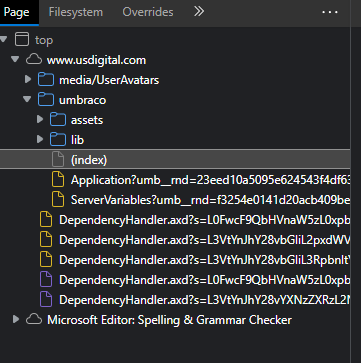Screen dimensions: 361x363
Task: Collapse the umbraco folder
Action: click(x=27, y=100)
